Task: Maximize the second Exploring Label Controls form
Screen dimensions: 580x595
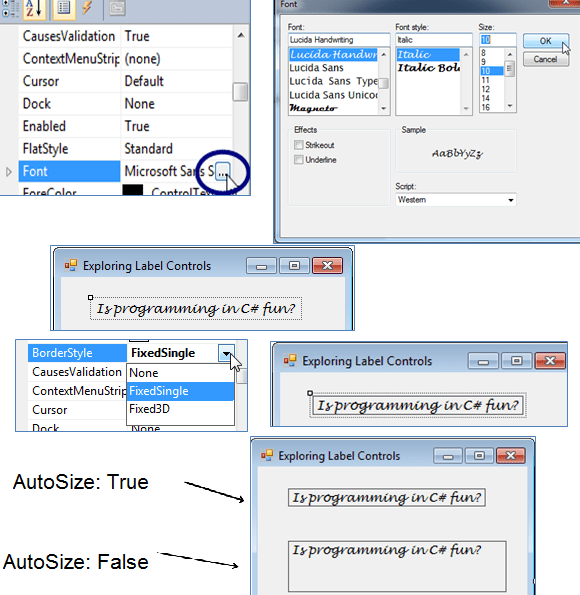Action: click(516, 361)
